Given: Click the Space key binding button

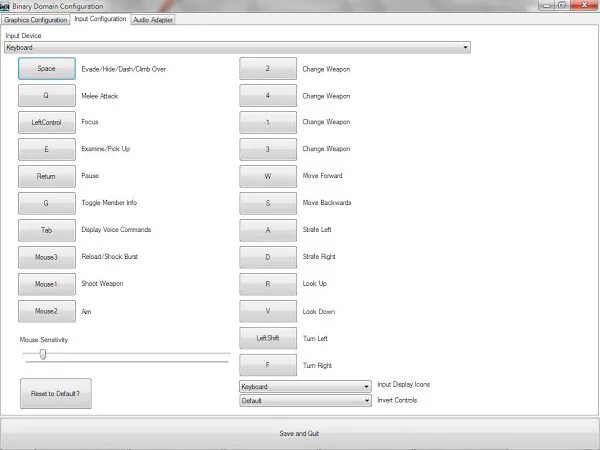Looking at the screenshot, I should point(47,68).
